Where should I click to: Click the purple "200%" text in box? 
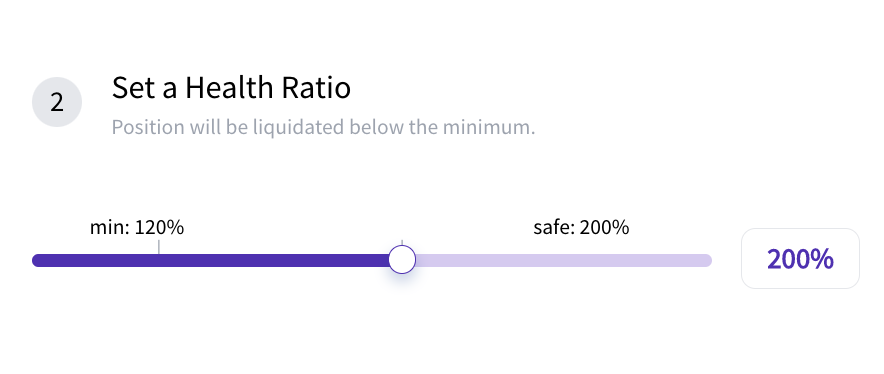[x=800, y=259]
